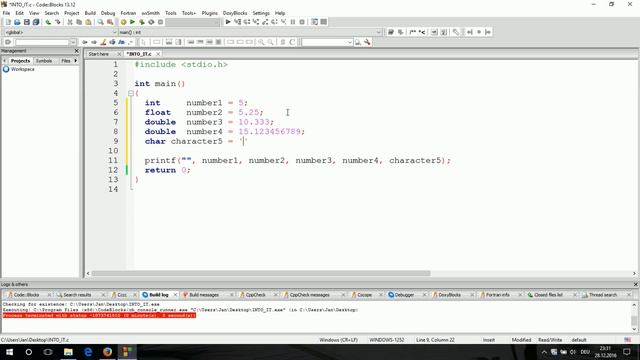
Task: Switch to the Symbols tab
Action: point(44,61)
